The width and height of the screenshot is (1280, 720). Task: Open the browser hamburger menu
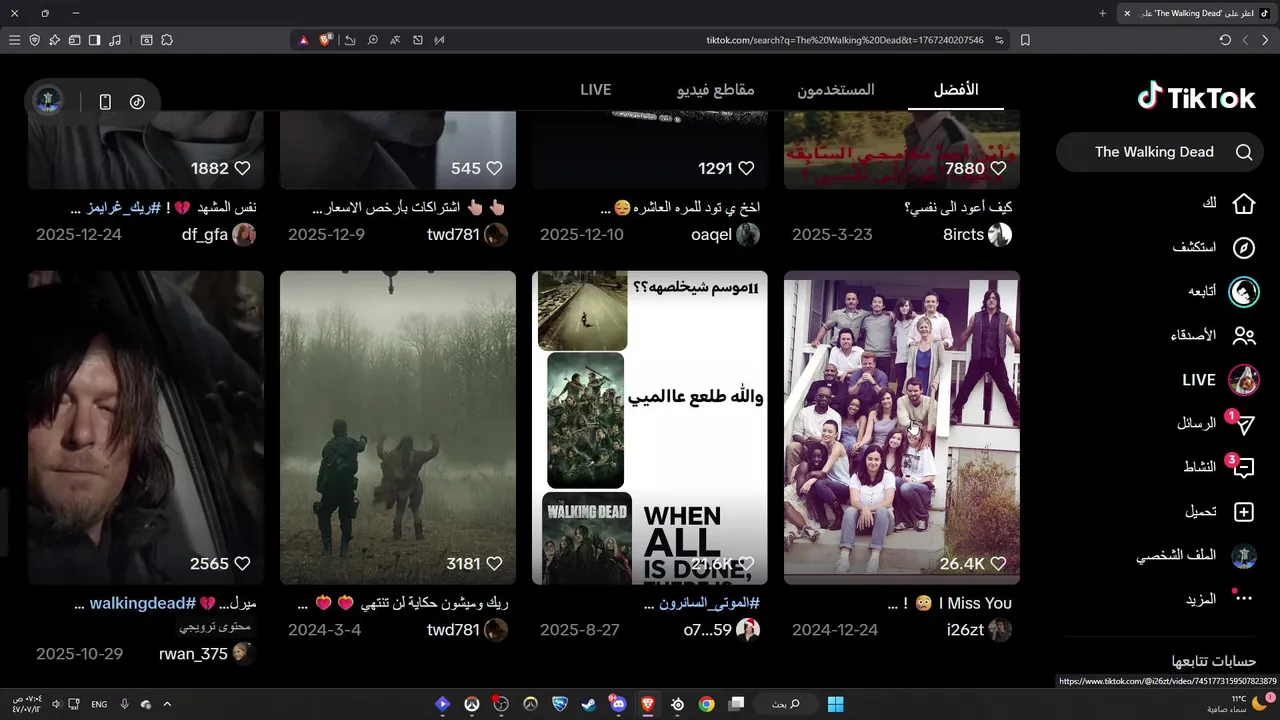14,40
